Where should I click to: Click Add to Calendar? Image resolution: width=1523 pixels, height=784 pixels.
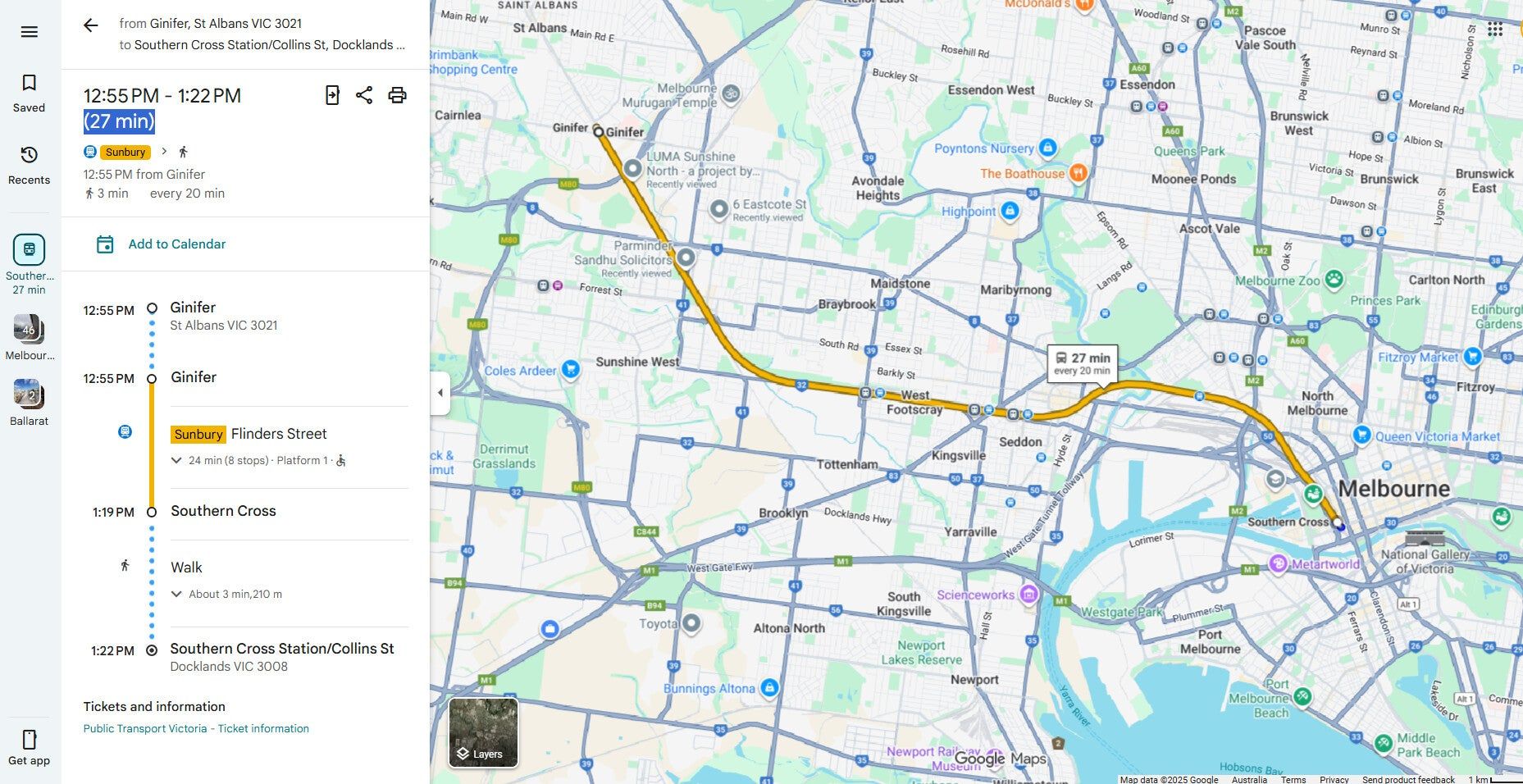(x=161, y=244)
